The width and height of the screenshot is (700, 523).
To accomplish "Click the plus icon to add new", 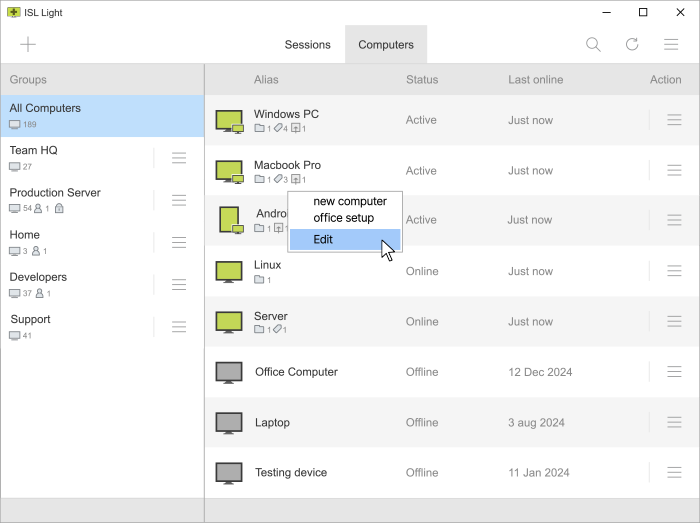I will tap(28, 44).
